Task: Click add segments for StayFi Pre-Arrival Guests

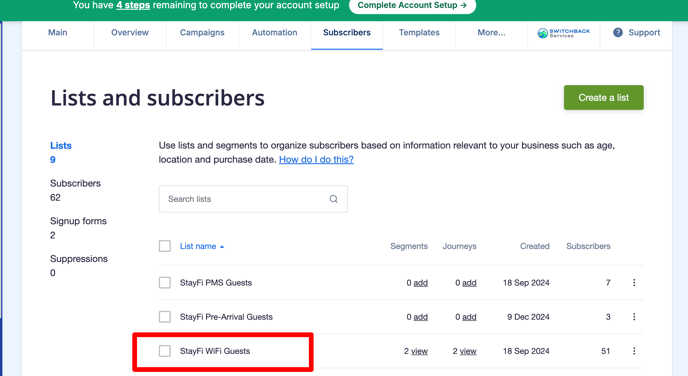Action: 420,317
